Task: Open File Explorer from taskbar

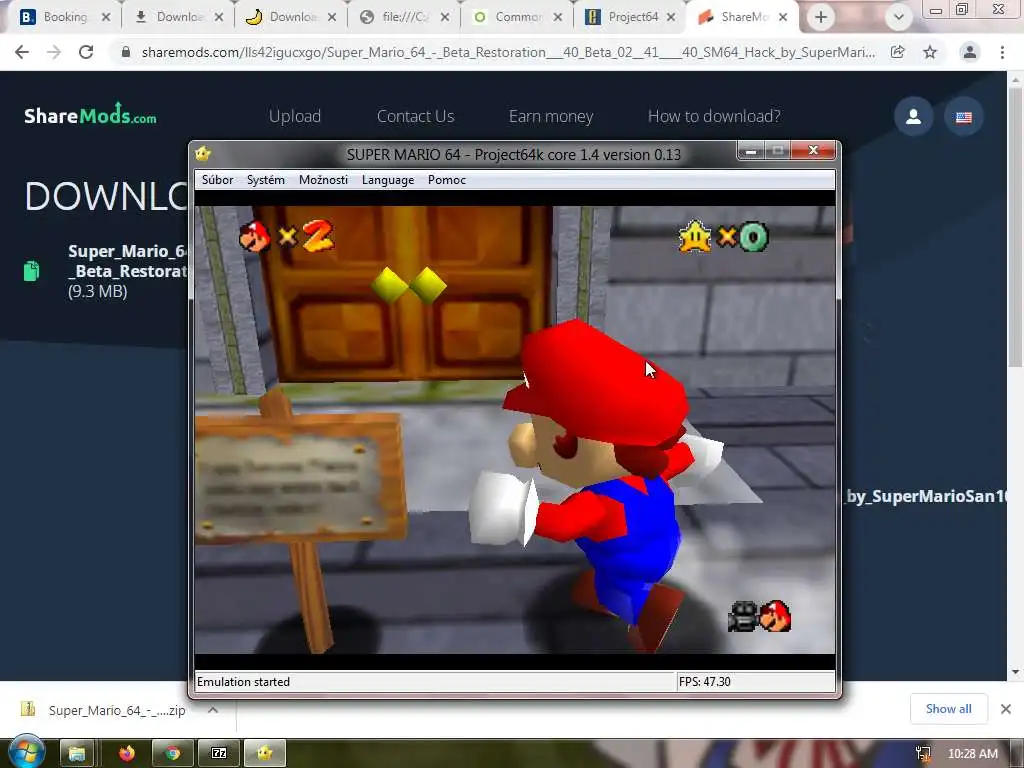Action: tap(77, 754)
